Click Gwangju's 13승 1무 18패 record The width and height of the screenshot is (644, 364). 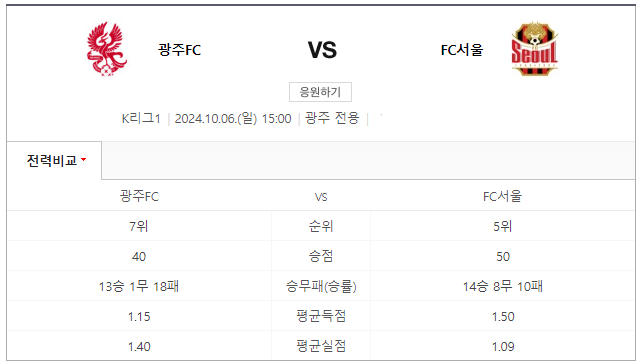139,286
